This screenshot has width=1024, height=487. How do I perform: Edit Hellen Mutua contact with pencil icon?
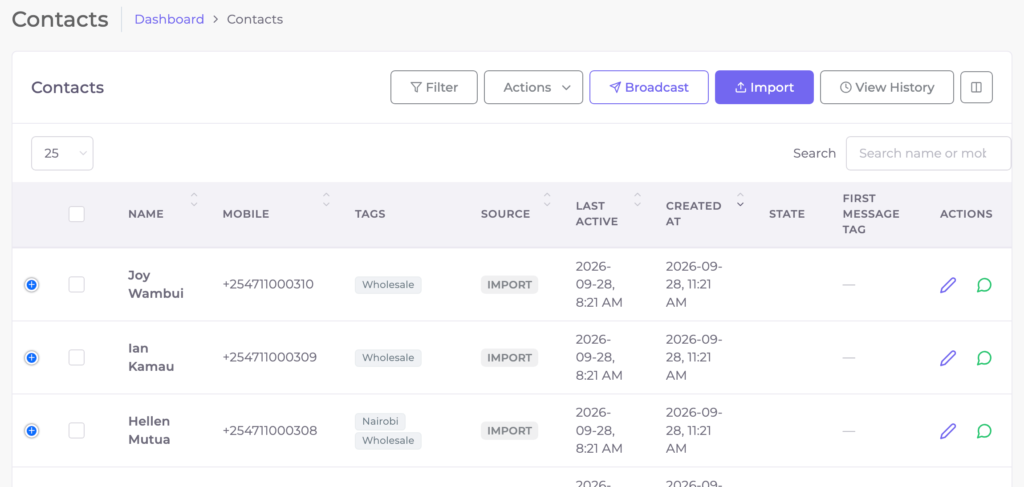pyautogui.click(x=948, y=432)
